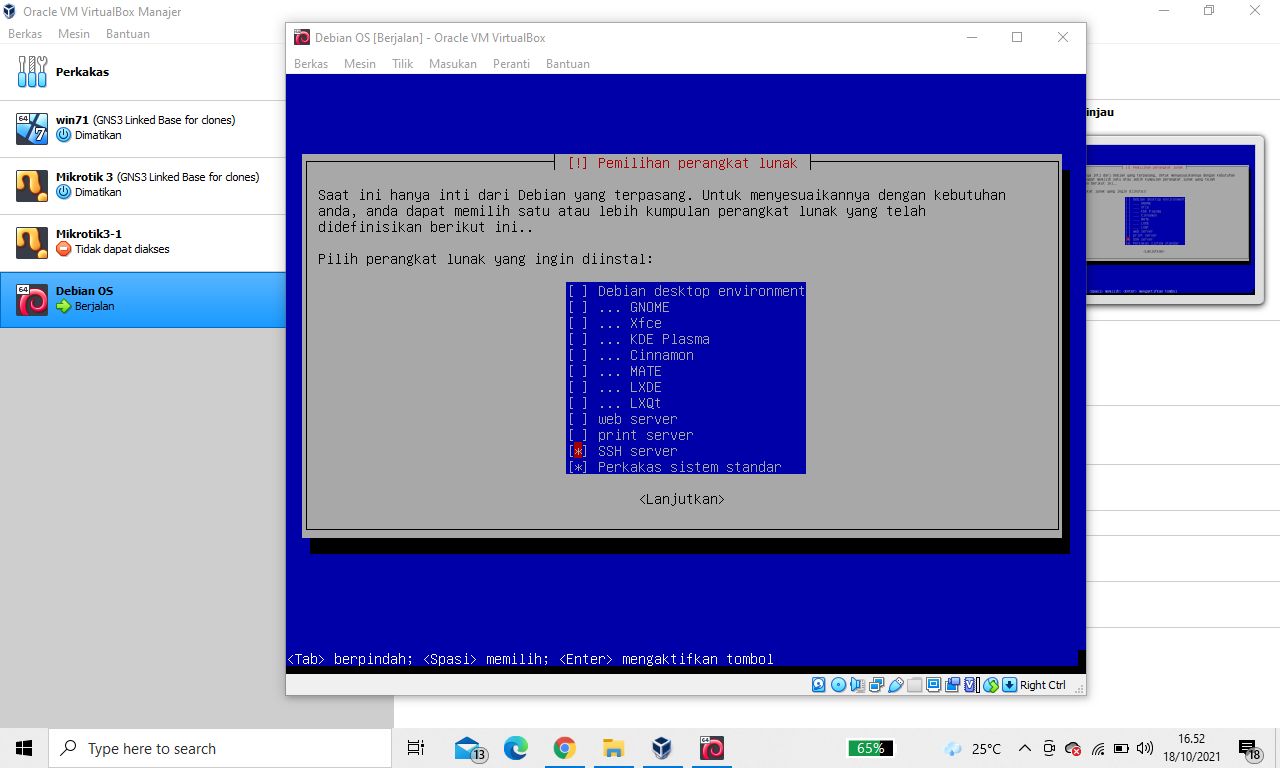Open Task View on the taskbar
The height and width of the screenshot is (768, 1280).
point(416,748)
